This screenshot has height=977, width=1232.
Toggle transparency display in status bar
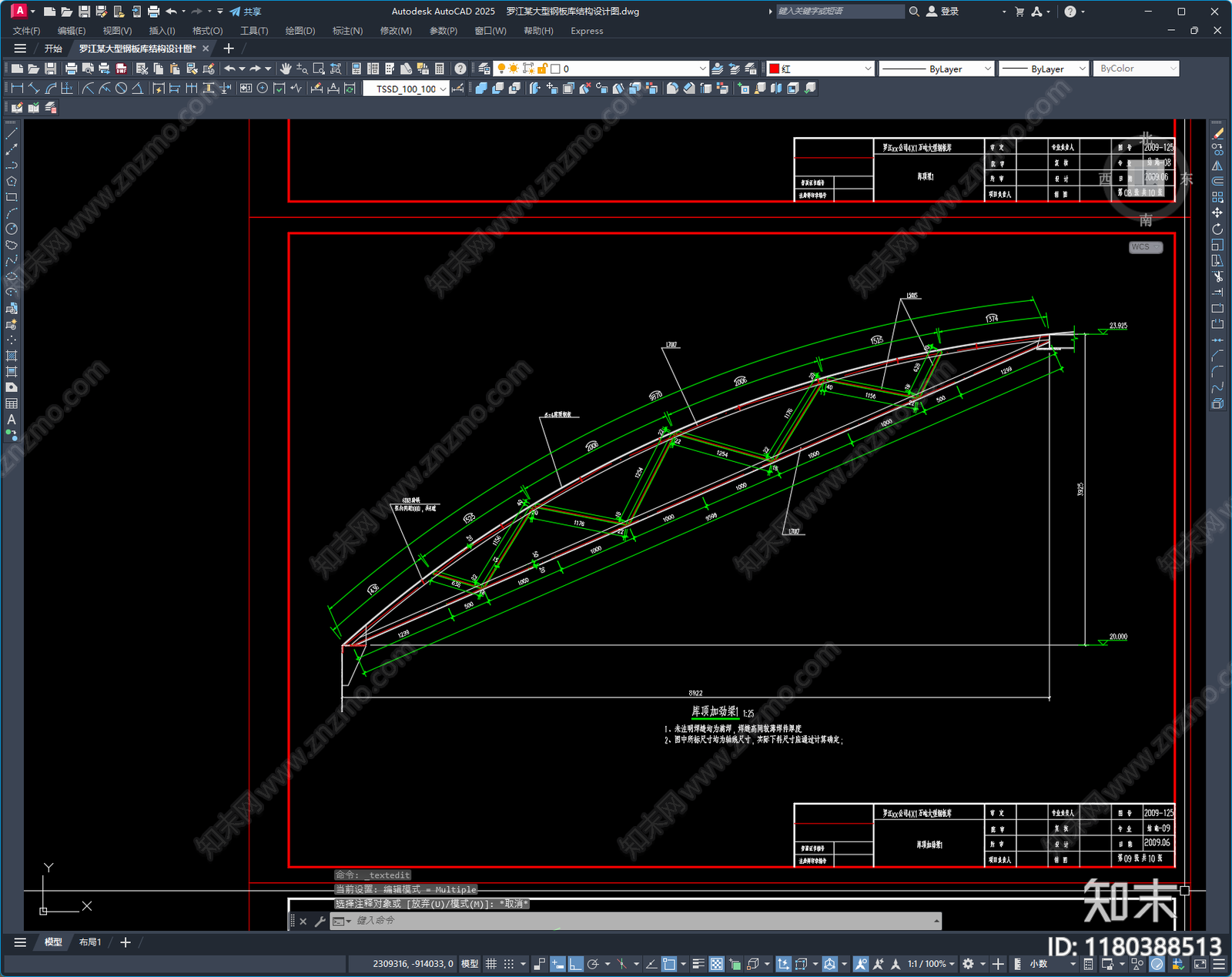click(716, 964)
